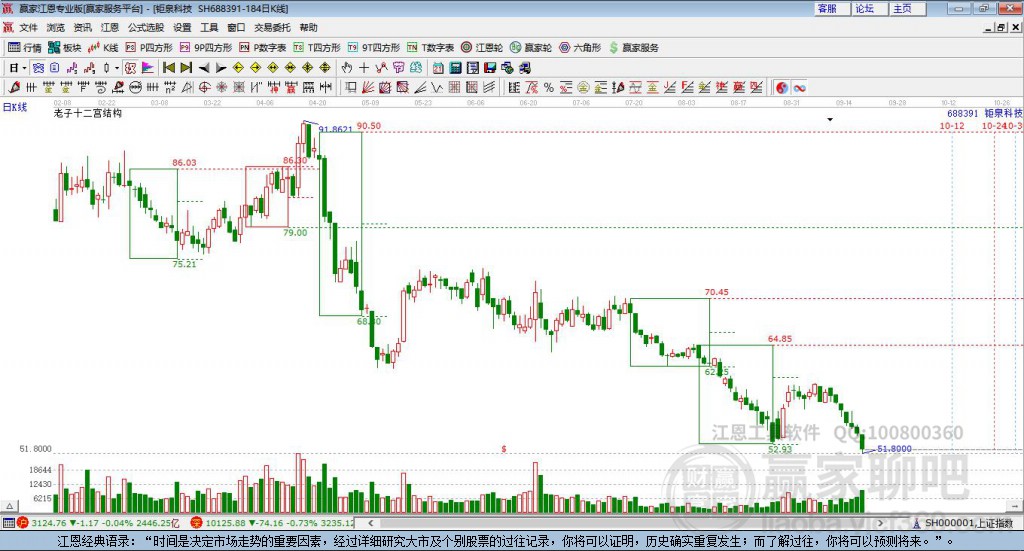The image size is (1024, 551).
Task: Open the 文件 menu
Action: 28,27
